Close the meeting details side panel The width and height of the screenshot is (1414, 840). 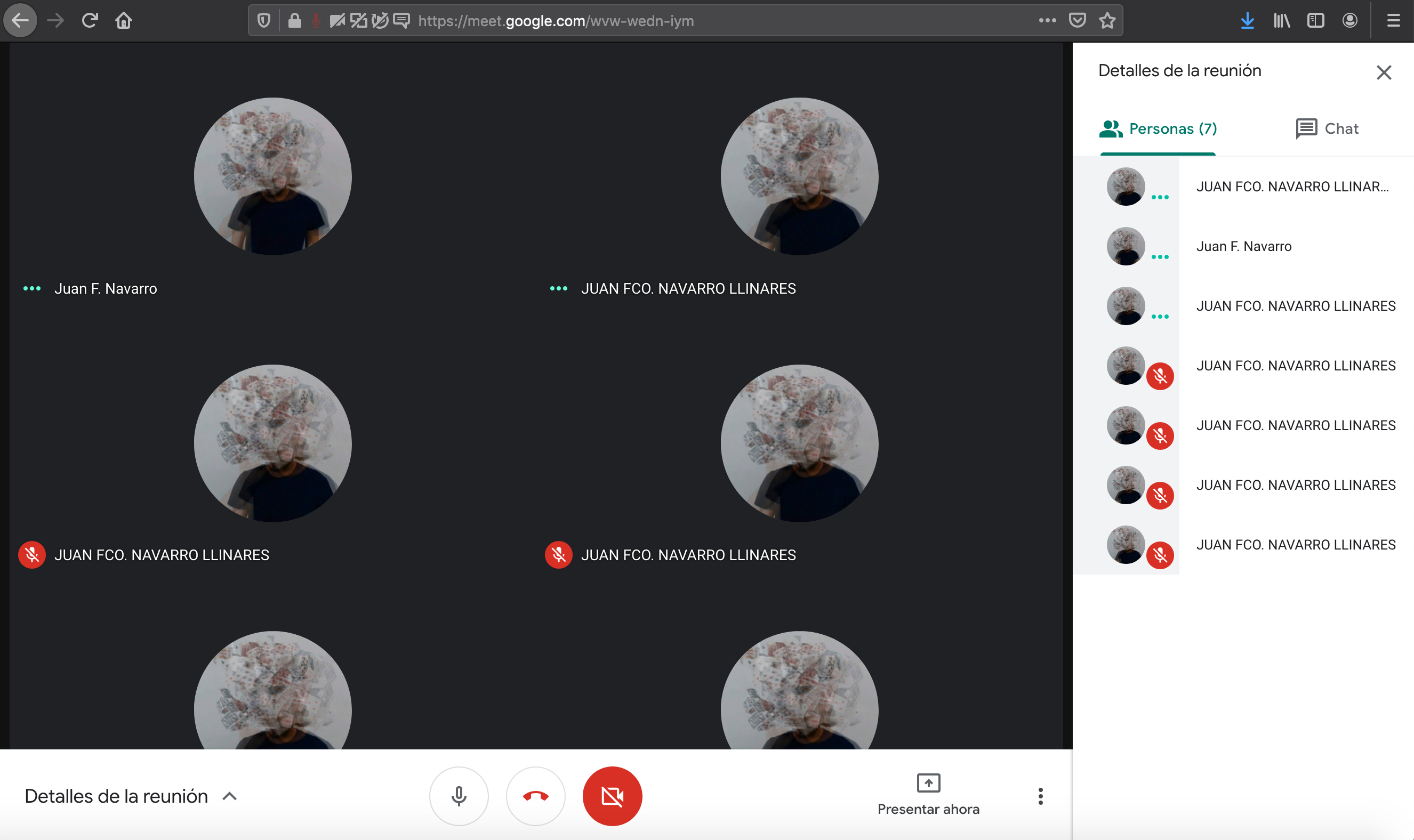[x=1383, y=72]
